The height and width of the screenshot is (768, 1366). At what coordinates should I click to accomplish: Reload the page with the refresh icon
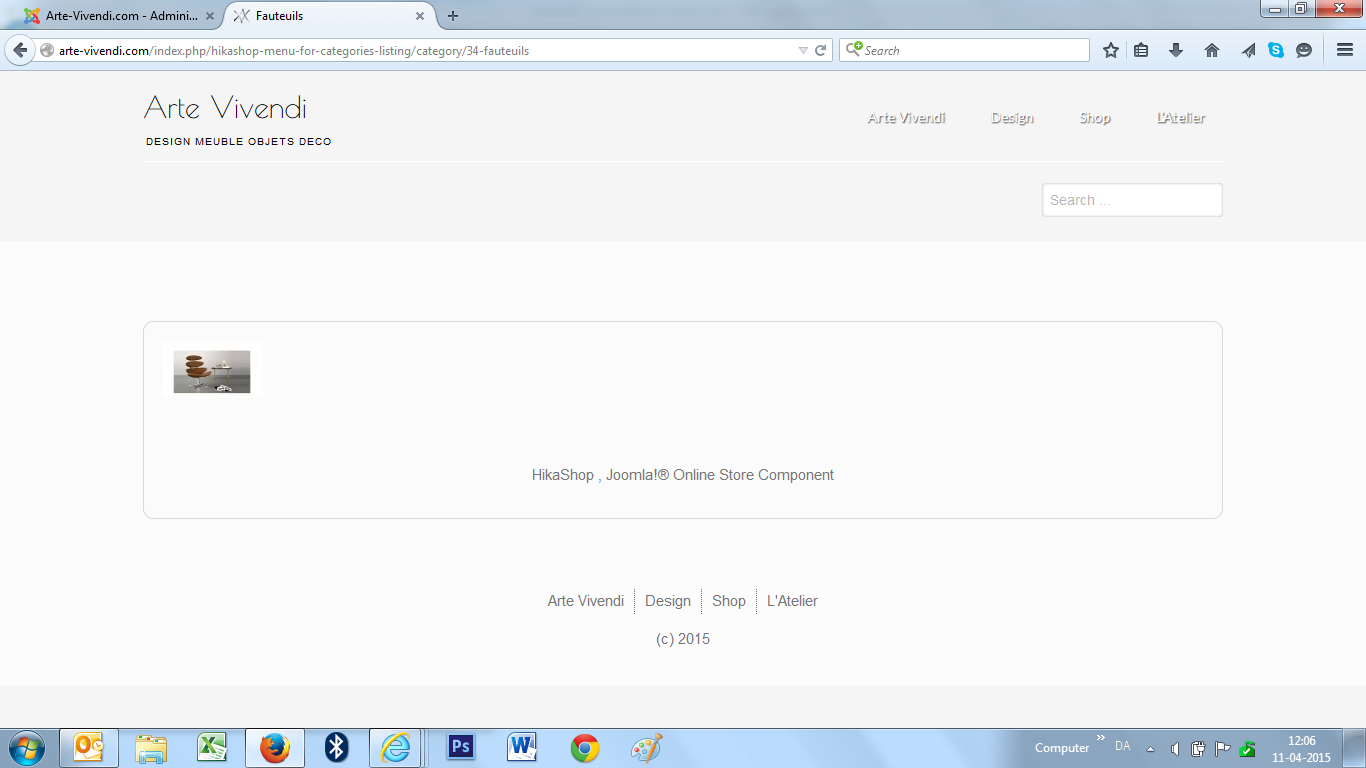[820, 50]
